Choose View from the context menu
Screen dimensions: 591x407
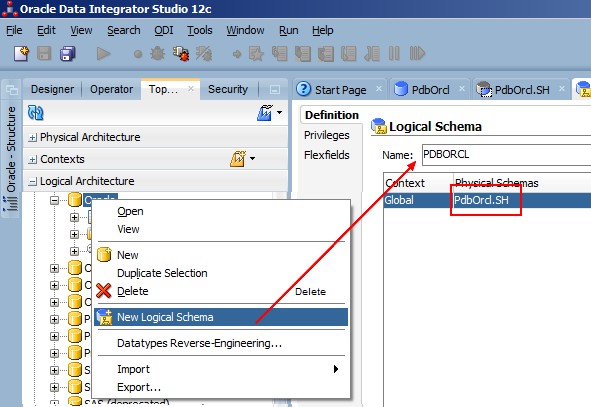click(x=221, y=229)
